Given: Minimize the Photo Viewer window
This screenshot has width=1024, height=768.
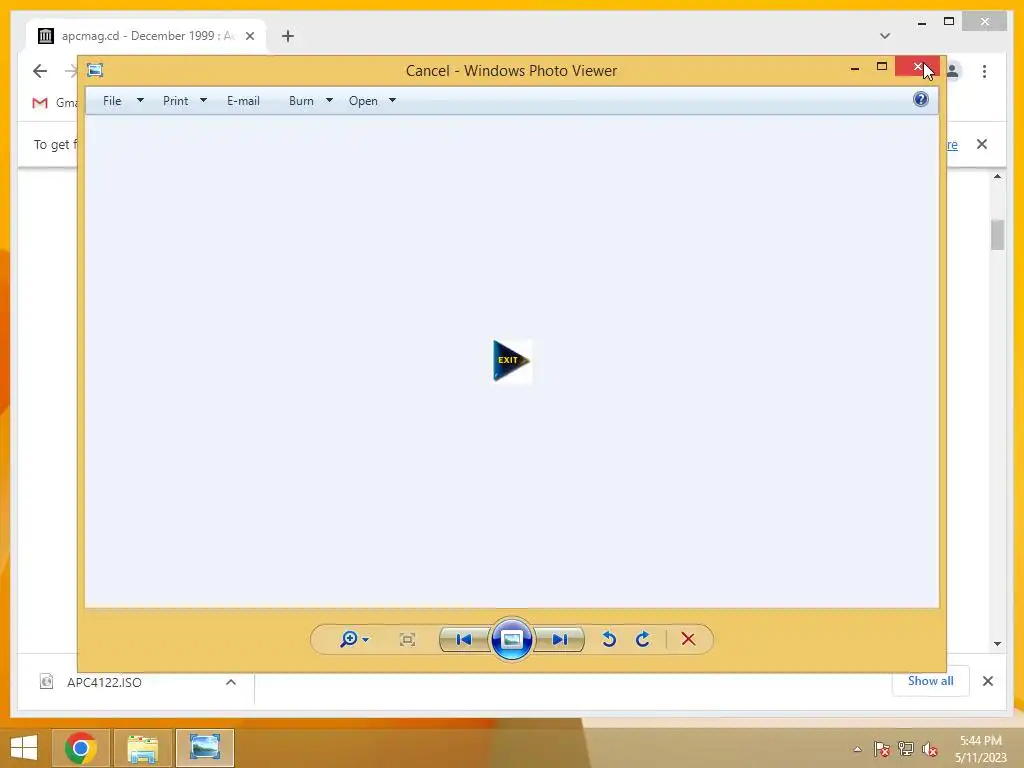Looking at the screenshot, I should pos(855,67).
